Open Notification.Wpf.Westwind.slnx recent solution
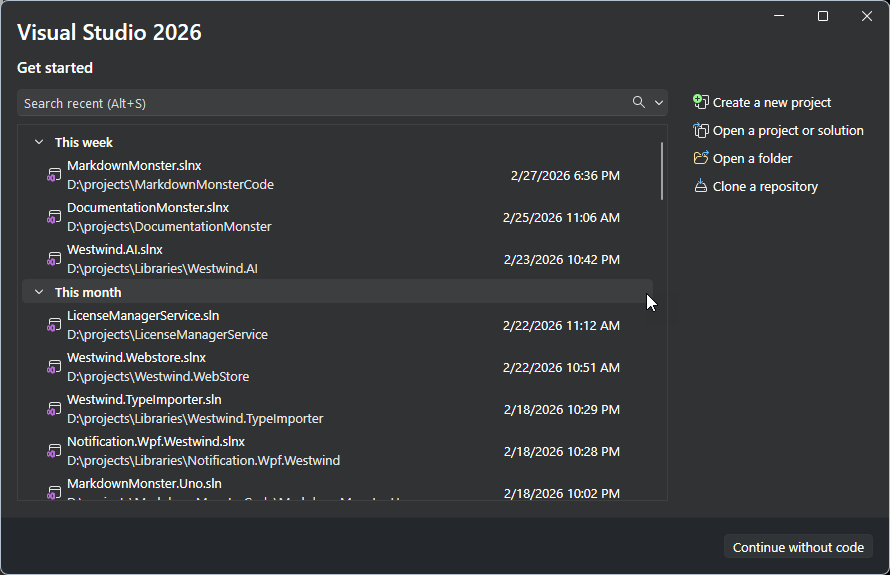Screen dimensions: 890x575 (338, 451)
